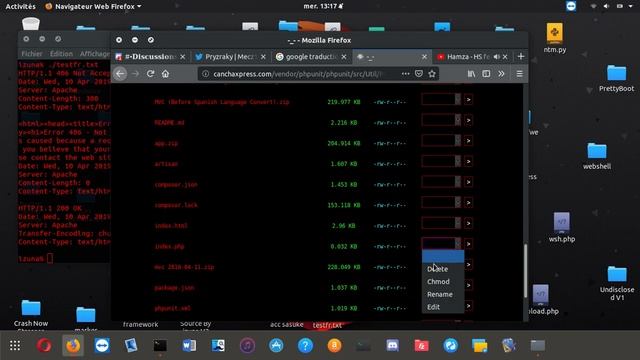640x360 pixels.
Task: Open the artisan file link
Action: click(x=166, y=164)
